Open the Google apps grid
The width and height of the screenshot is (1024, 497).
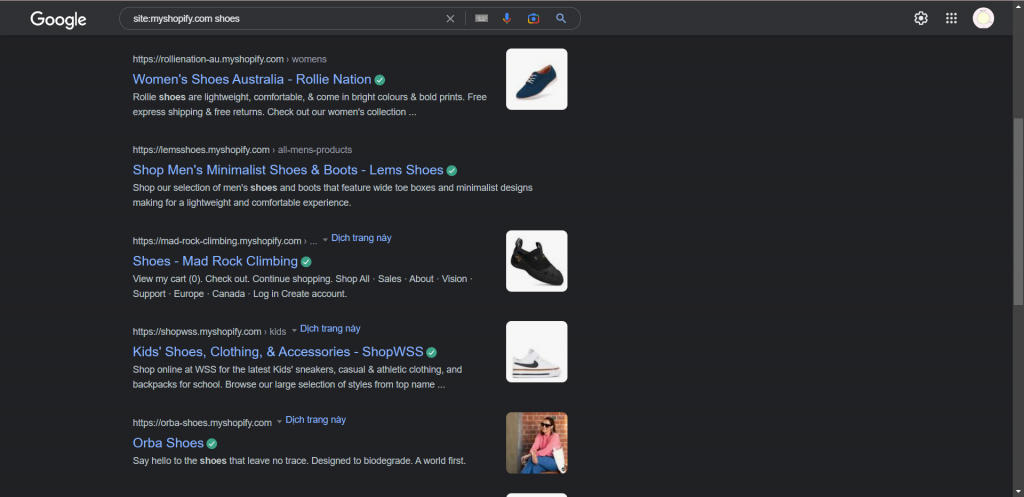tap(952, 18)
